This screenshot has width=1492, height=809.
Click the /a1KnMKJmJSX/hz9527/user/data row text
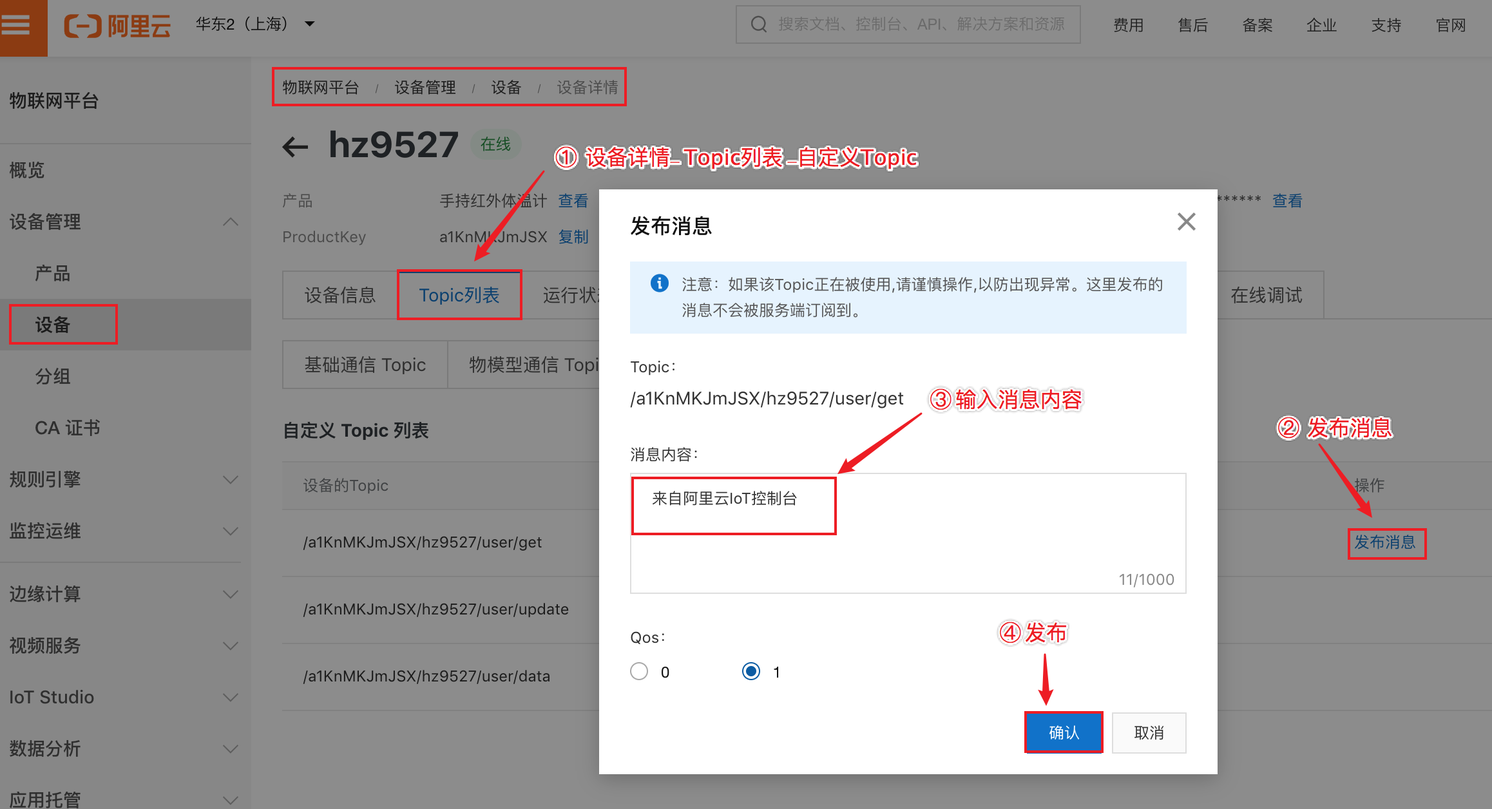(x=427, y=676)
